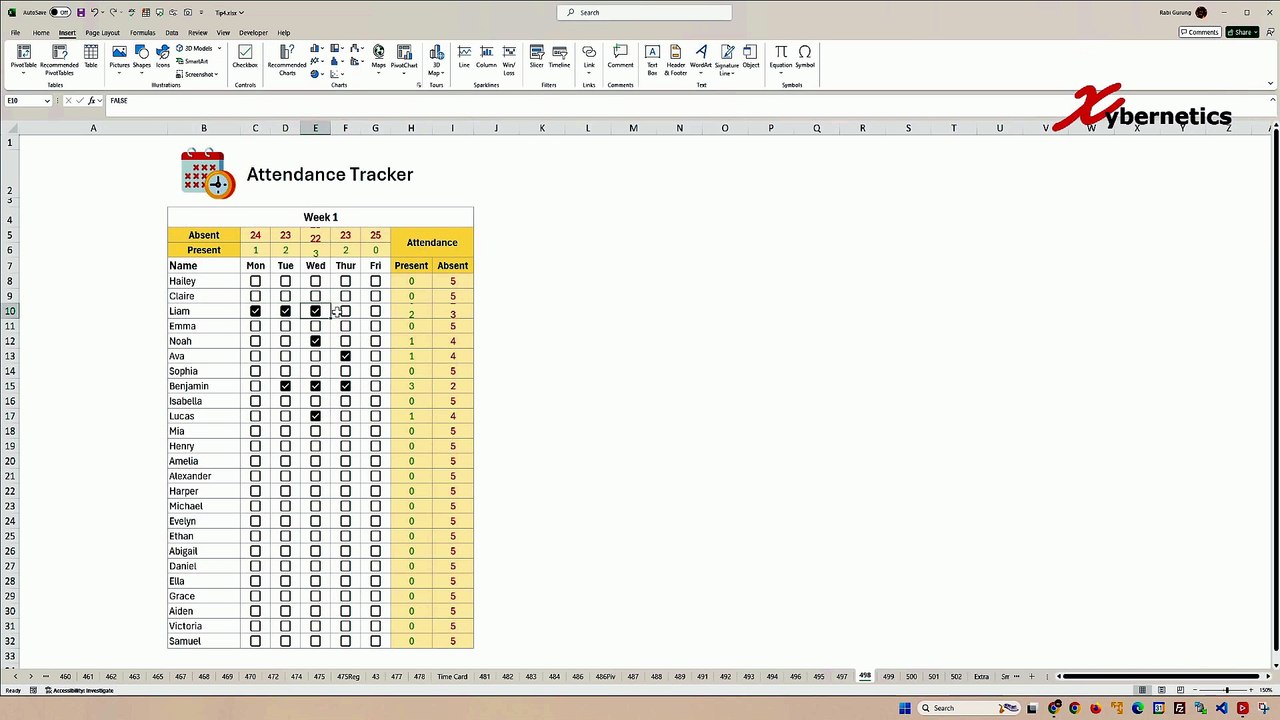Open the Shapes gallery
Image resolution: width=1280 pixels, height=720 pixels.
point(141,58)
